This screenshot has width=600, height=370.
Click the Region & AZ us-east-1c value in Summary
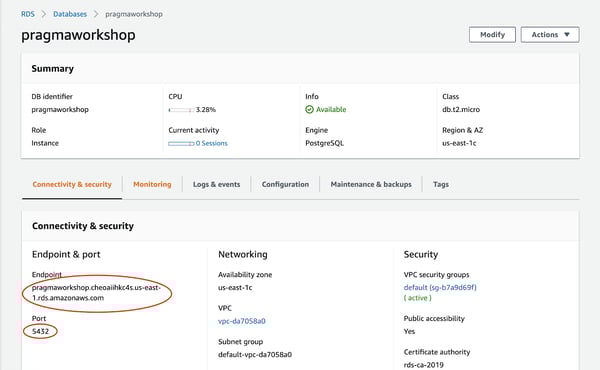(459, 143)
